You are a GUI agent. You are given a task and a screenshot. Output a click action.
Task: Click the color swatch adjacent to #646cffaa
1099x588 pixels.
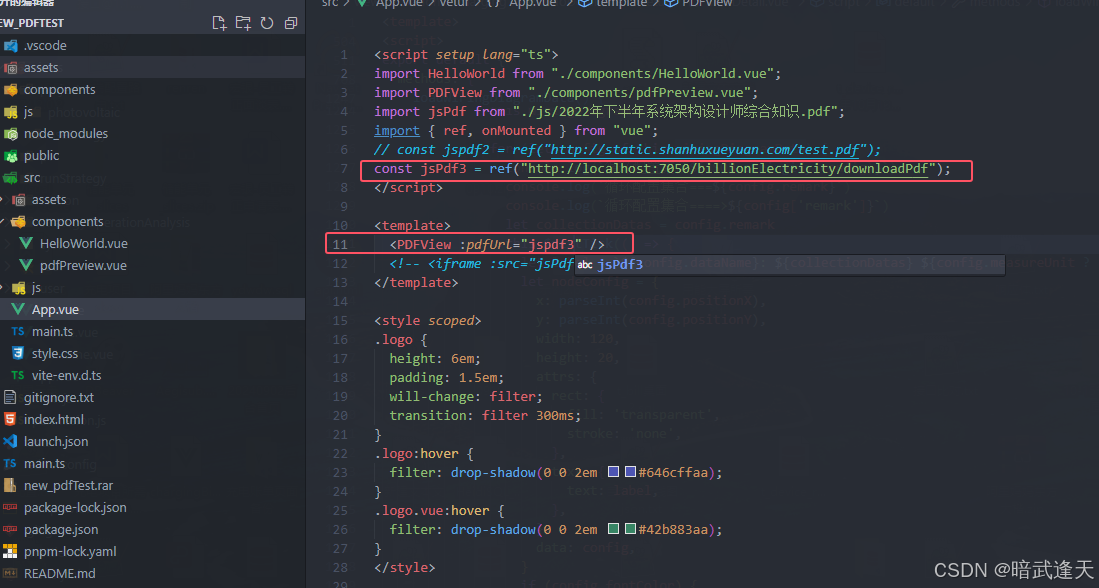point(630,472)
